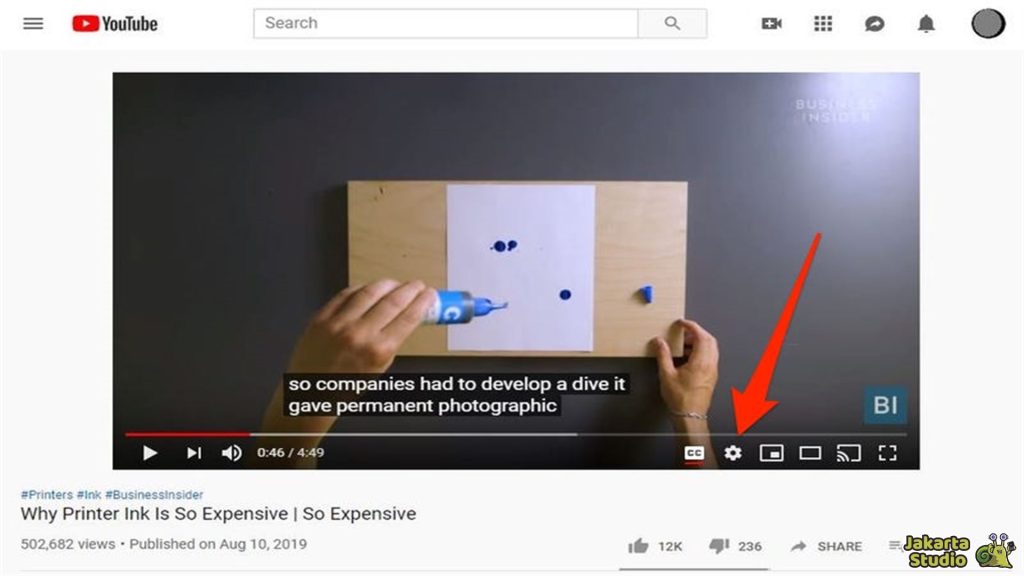The width and height of the screenshot is (1024, 576).
Task: Toggle closed captions CC off
Action: coord(694,453)
